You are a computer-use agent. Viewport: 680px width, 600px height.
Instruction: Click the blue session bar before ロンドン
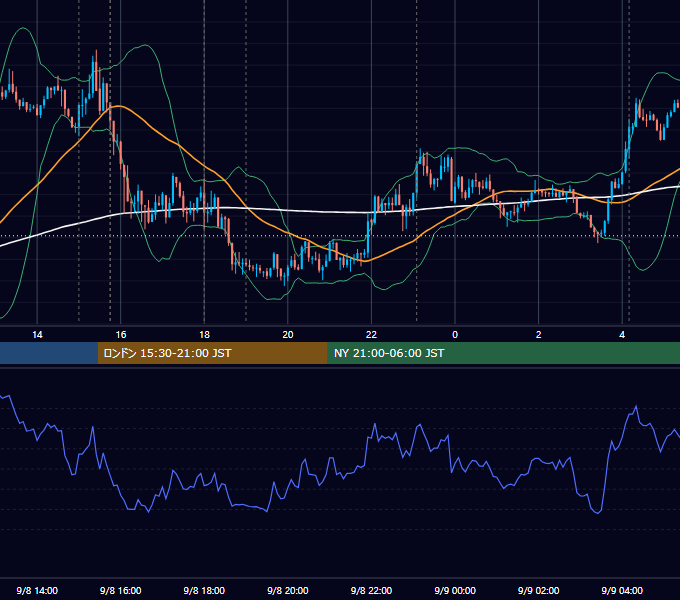49,353
